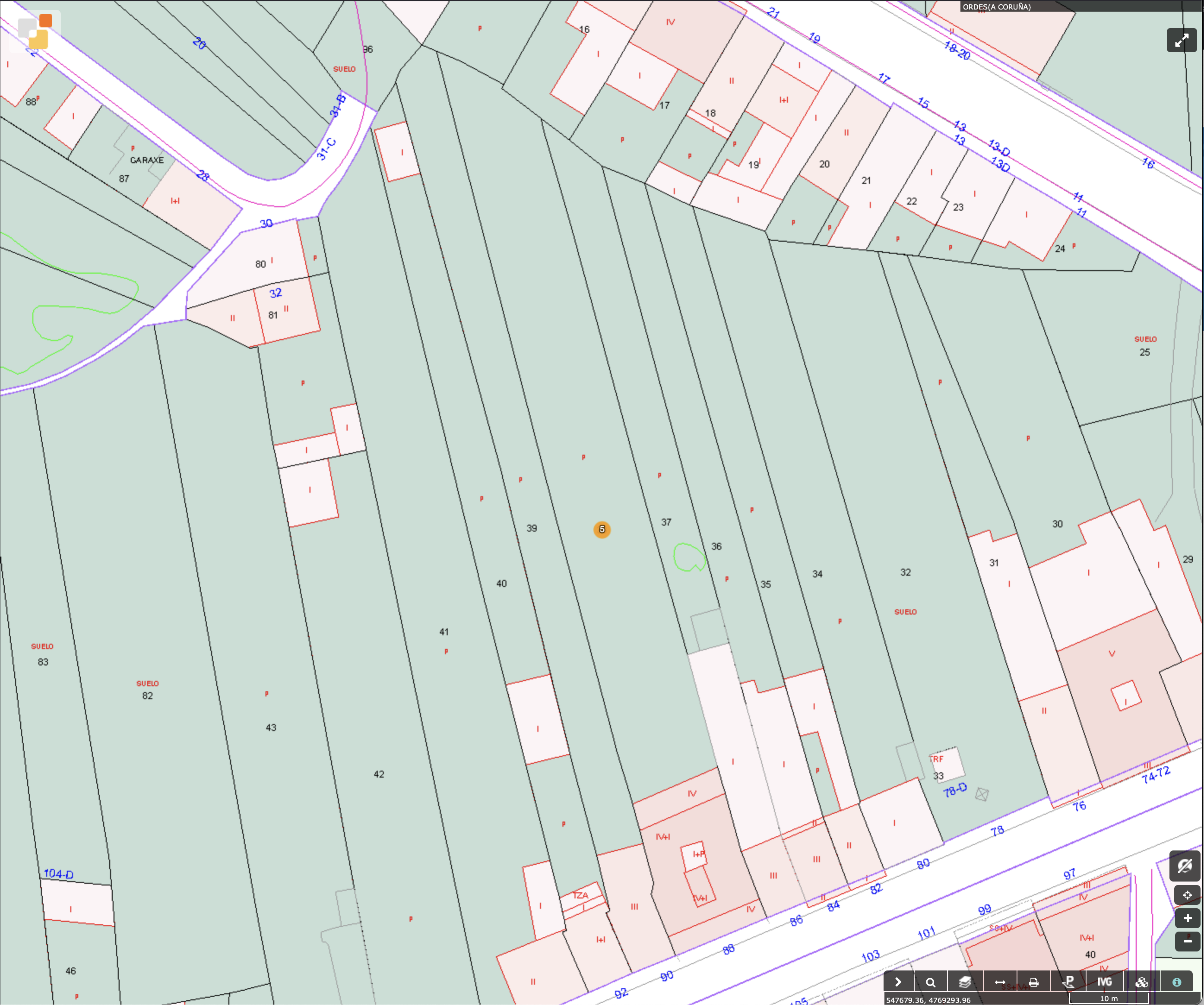Image resolution: width=1204 pixels, height=1005 pixels.
Task: Click street number 104-D
Action: coord(58,873)
